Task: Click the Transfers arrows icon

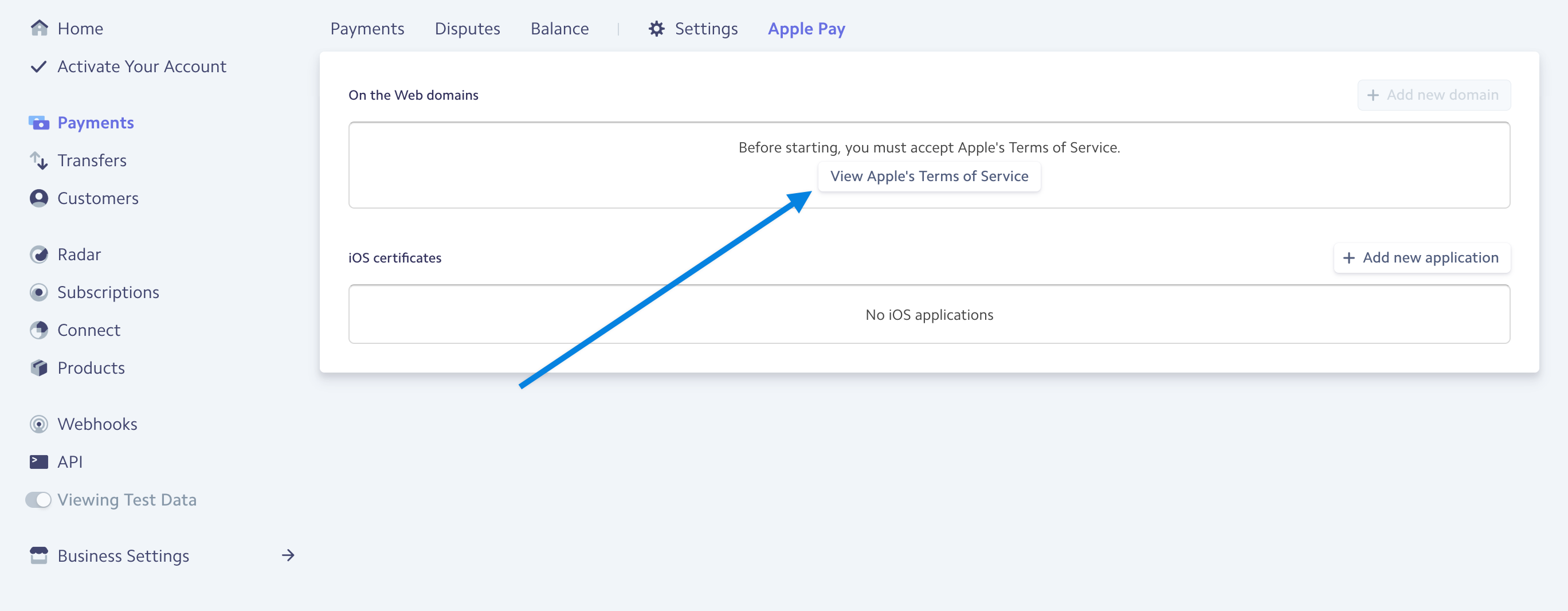Action: point(39,160)
